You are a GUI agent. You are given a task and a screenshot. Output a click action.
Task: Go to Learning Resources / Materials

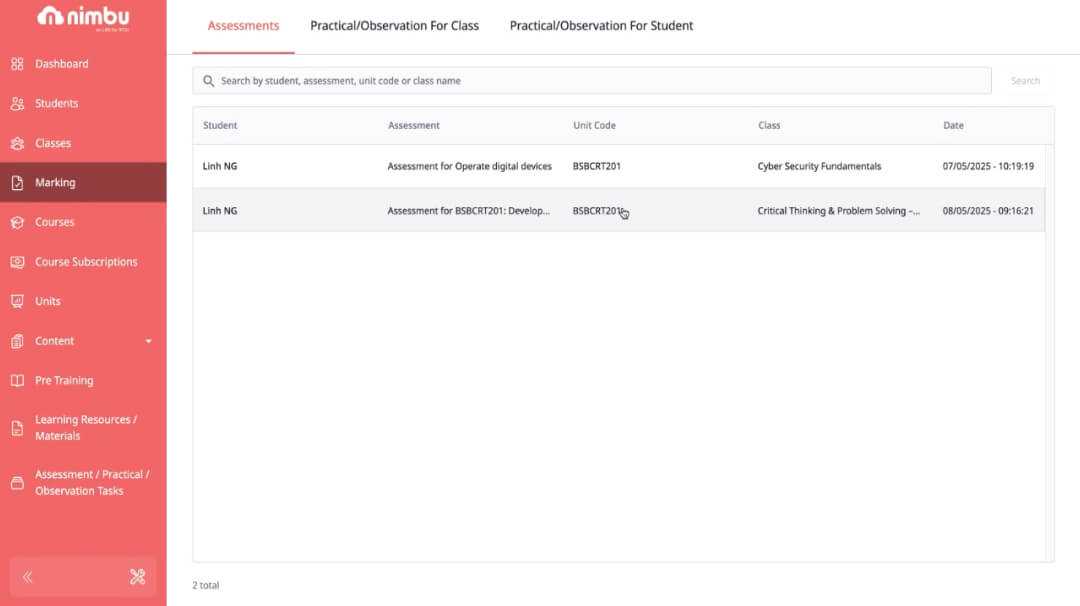tap(86, 428)
